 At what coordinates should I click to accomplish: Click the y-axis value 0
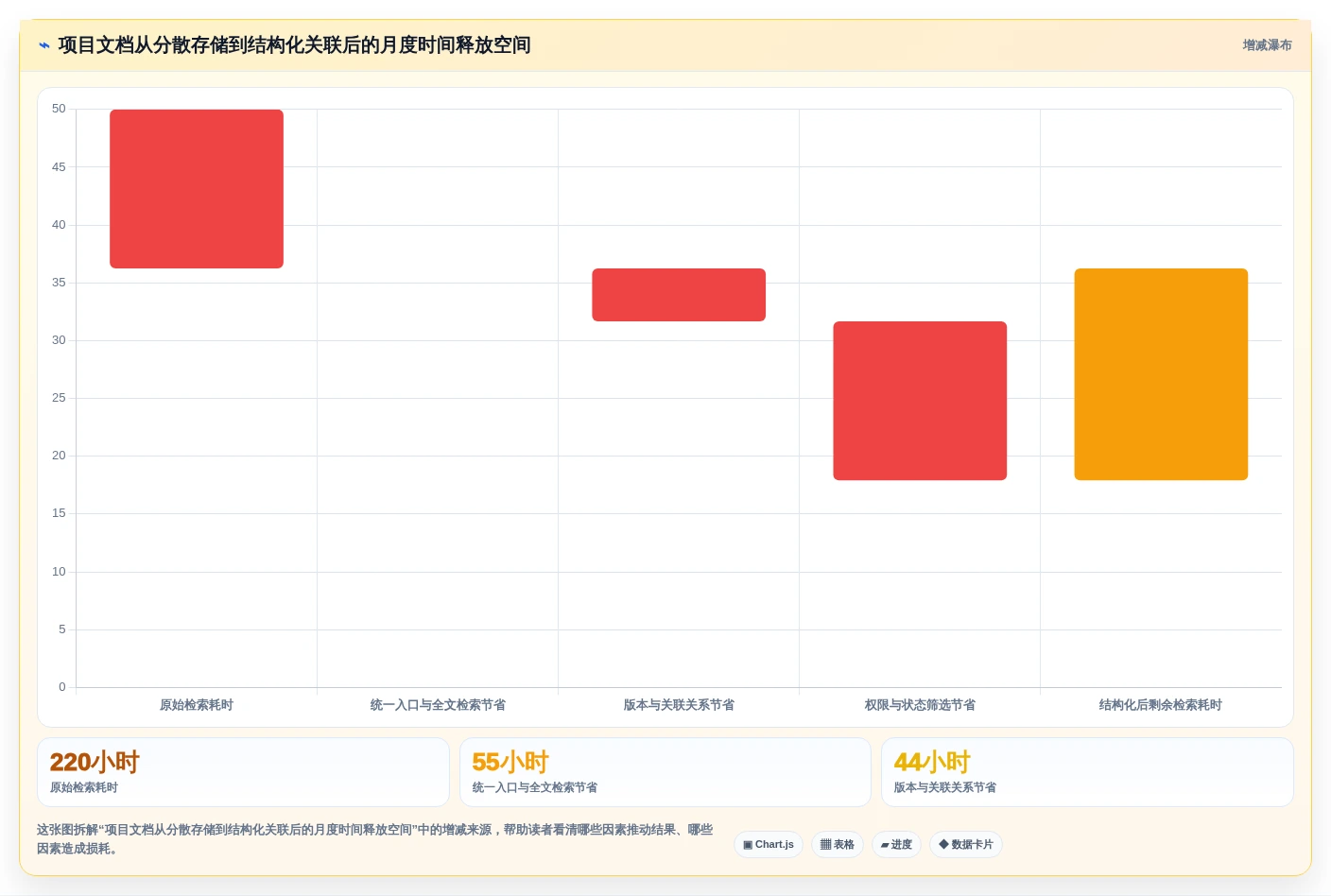click(62, 687)
